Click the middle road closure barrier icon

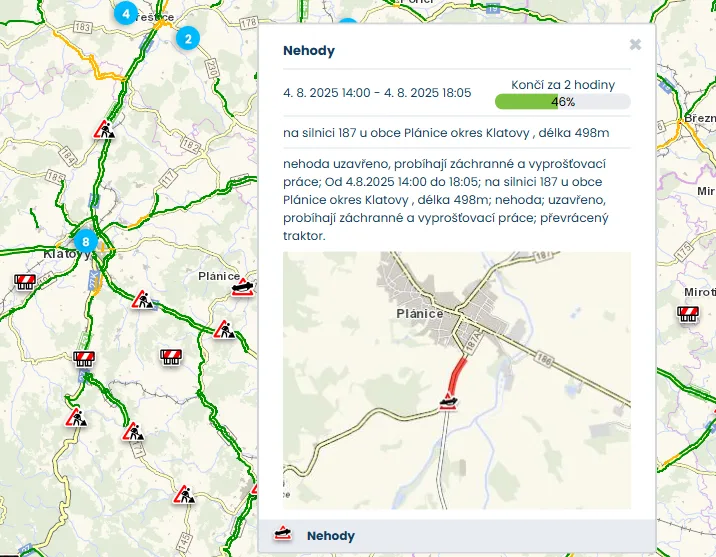(171, 357)
